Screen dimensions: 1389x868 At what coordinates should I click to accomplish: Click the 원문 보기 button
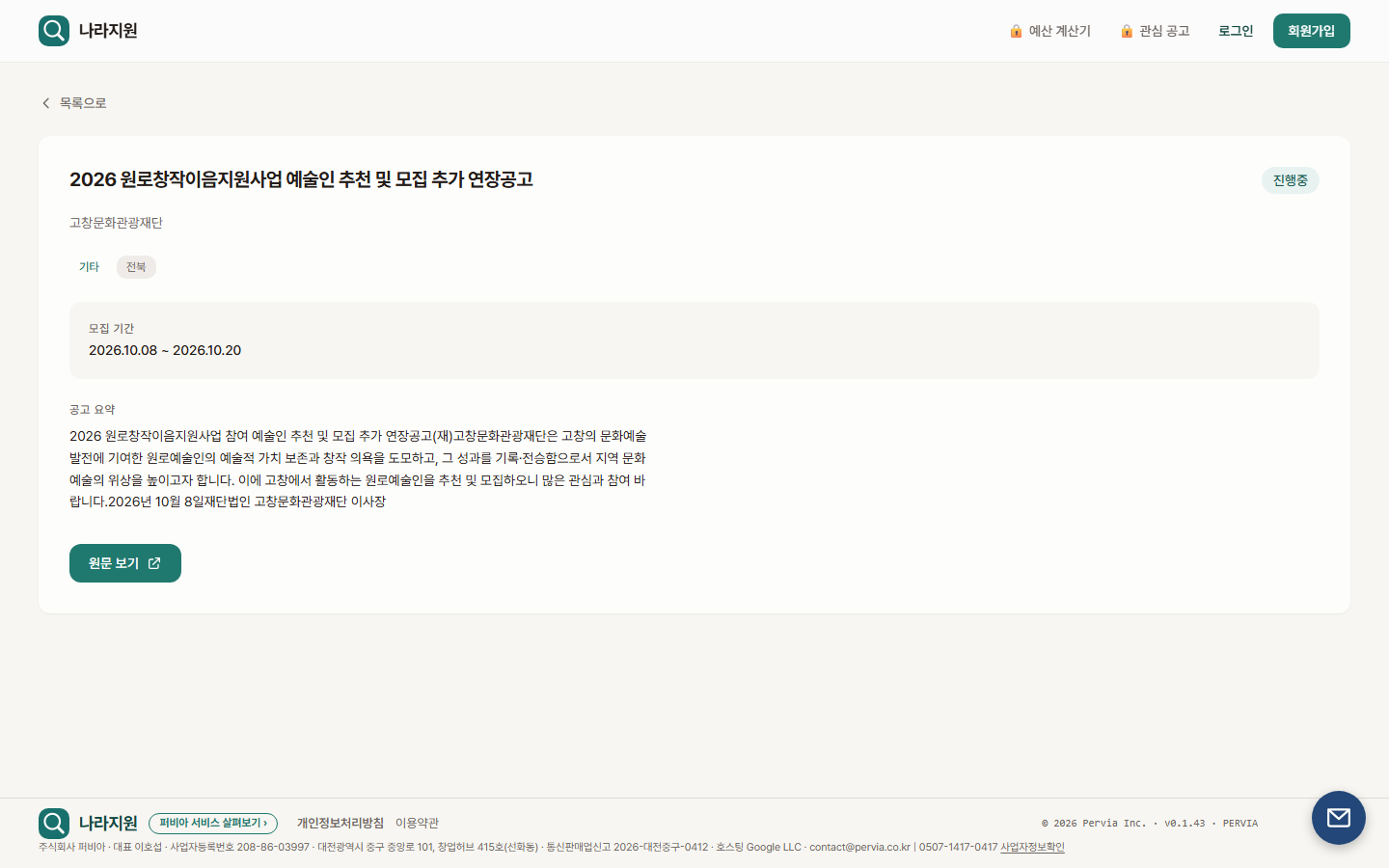(125, 563)
